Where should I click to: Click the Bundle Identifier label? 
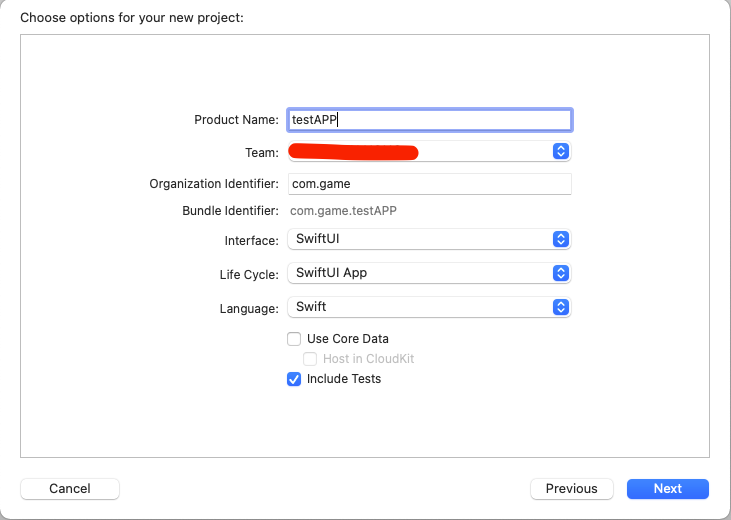[230, 211]
